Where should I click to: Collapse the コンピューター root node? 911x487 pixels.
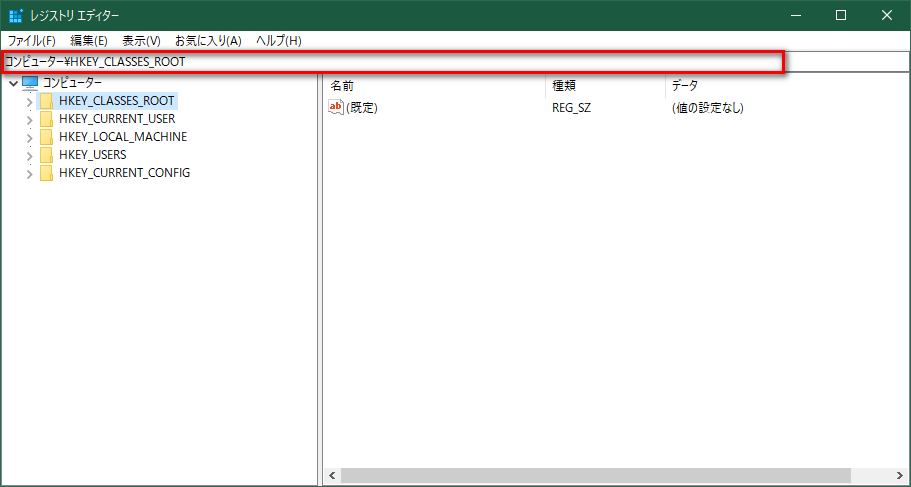(12, 83)
